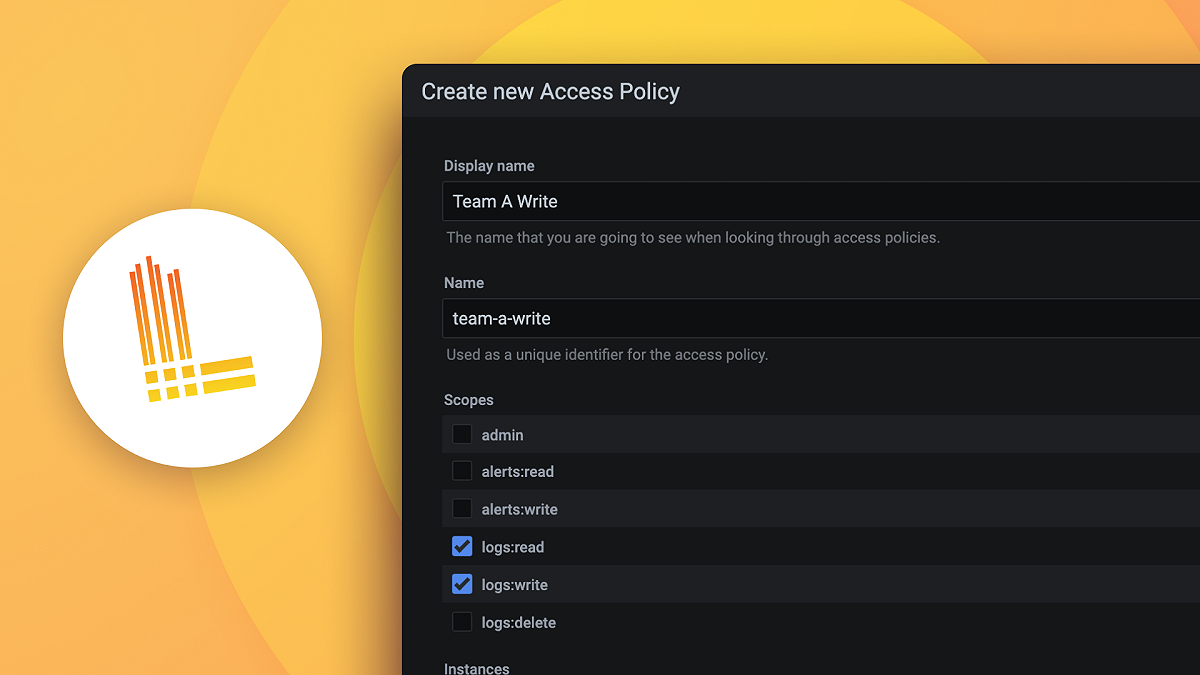
Task: Click the Scopes section heading
Action: 469,400
